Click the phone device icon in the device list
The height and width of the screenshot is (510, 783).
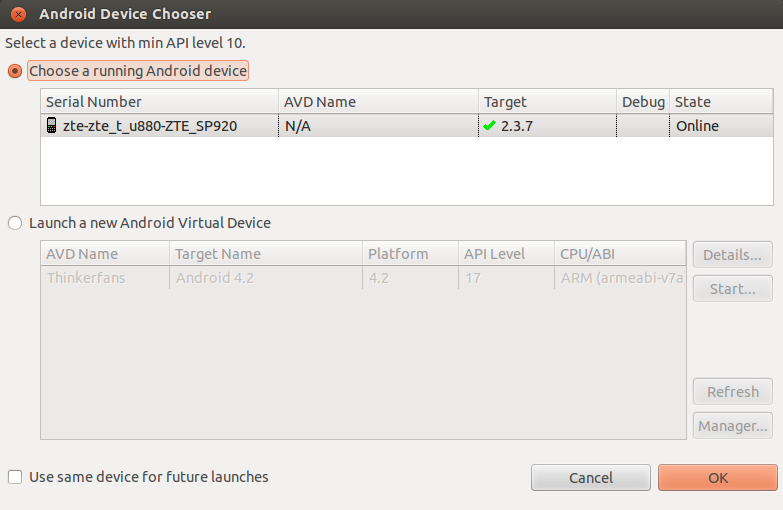point(51,125)
